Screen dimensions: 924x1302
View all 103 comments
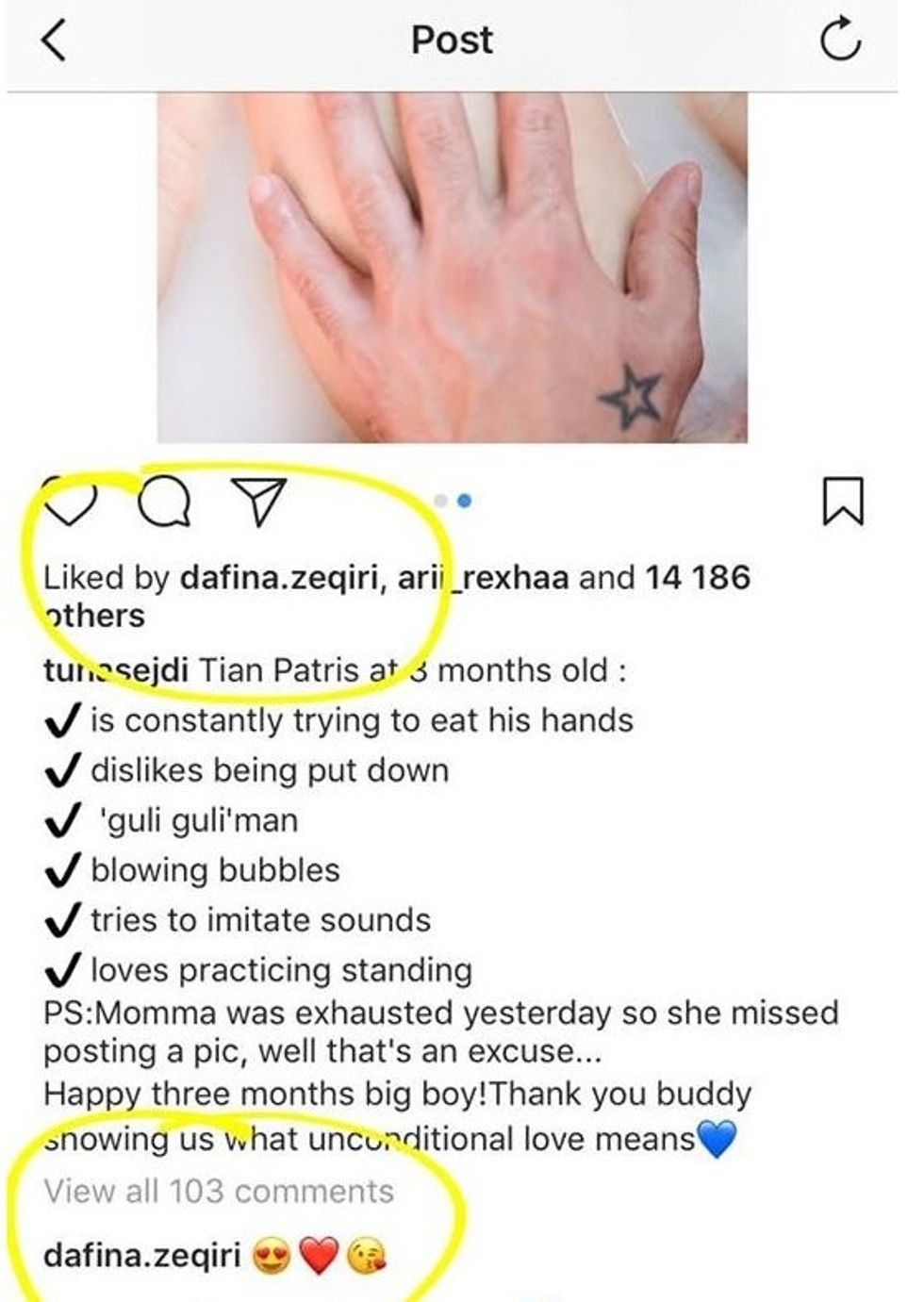(219, 1191)
